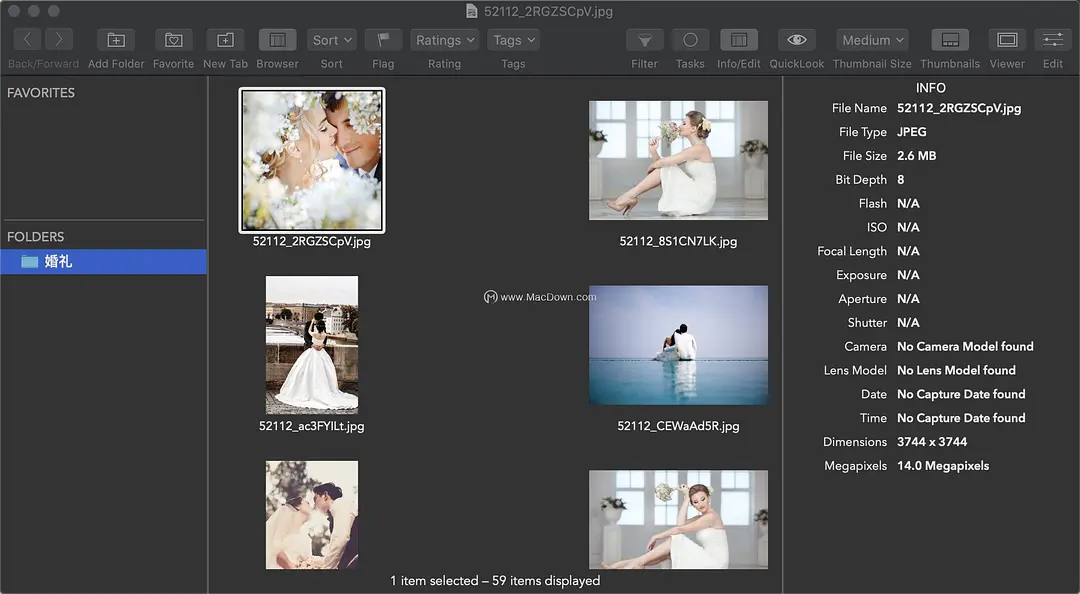
Task: Click the filename label 52112_8S1CN7LK.jpg
Action: [678, 241]
